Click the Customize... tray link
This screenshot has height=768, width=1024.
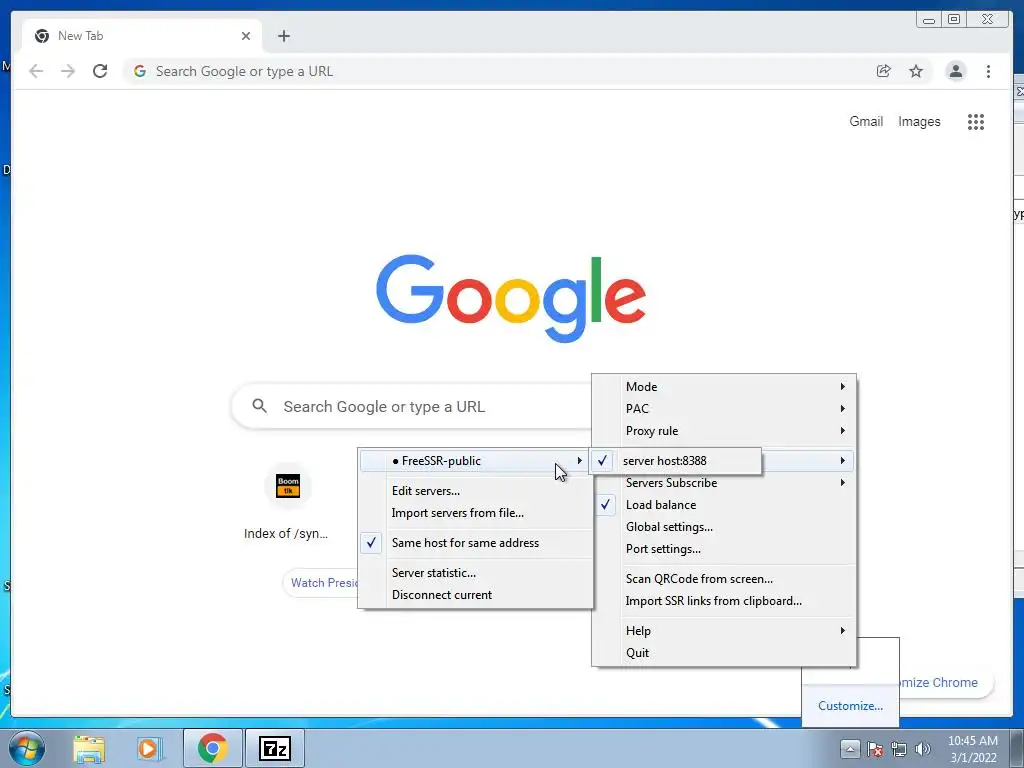tap(850, 706)
